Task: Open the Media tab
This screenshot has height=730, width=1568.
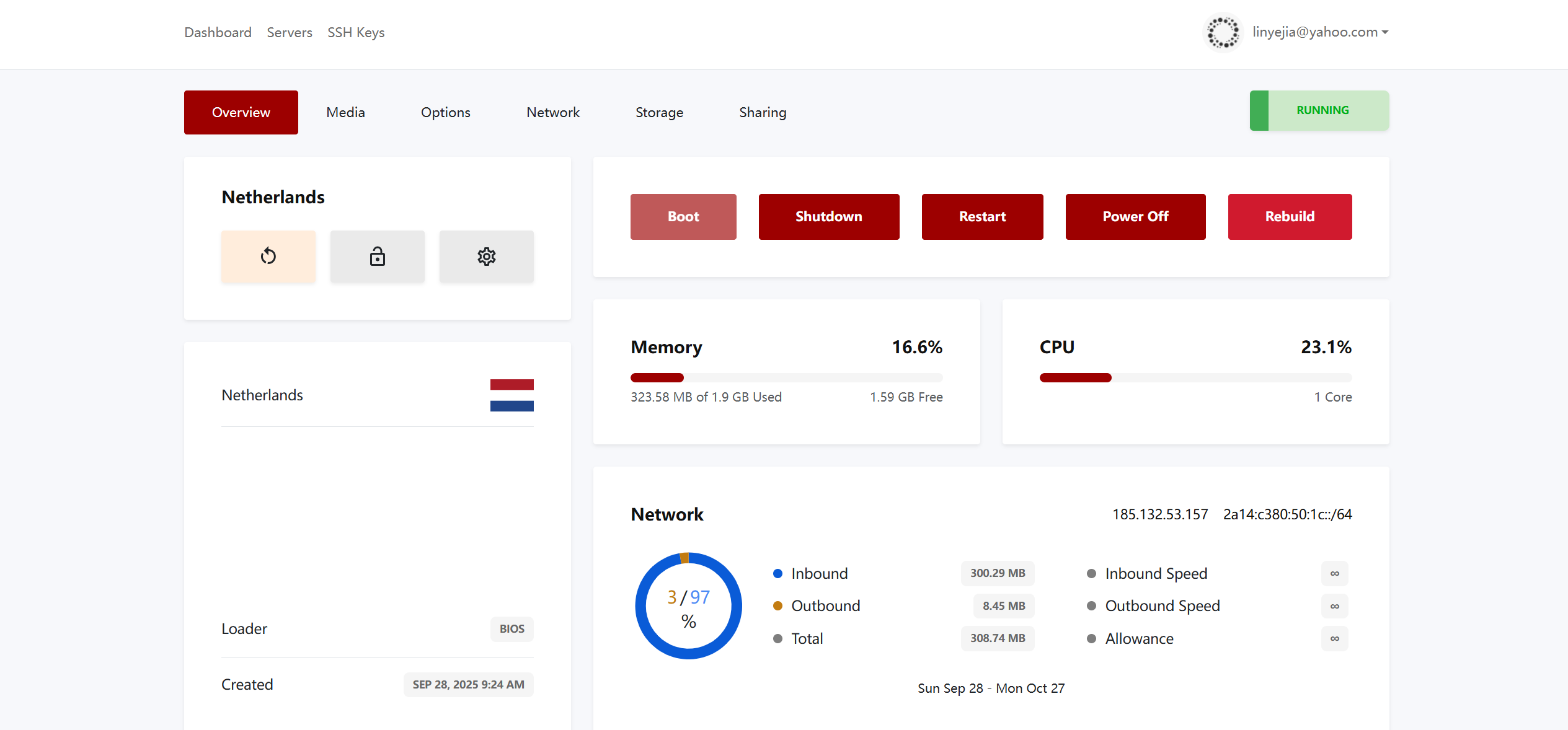Action: tap(346, 112)
